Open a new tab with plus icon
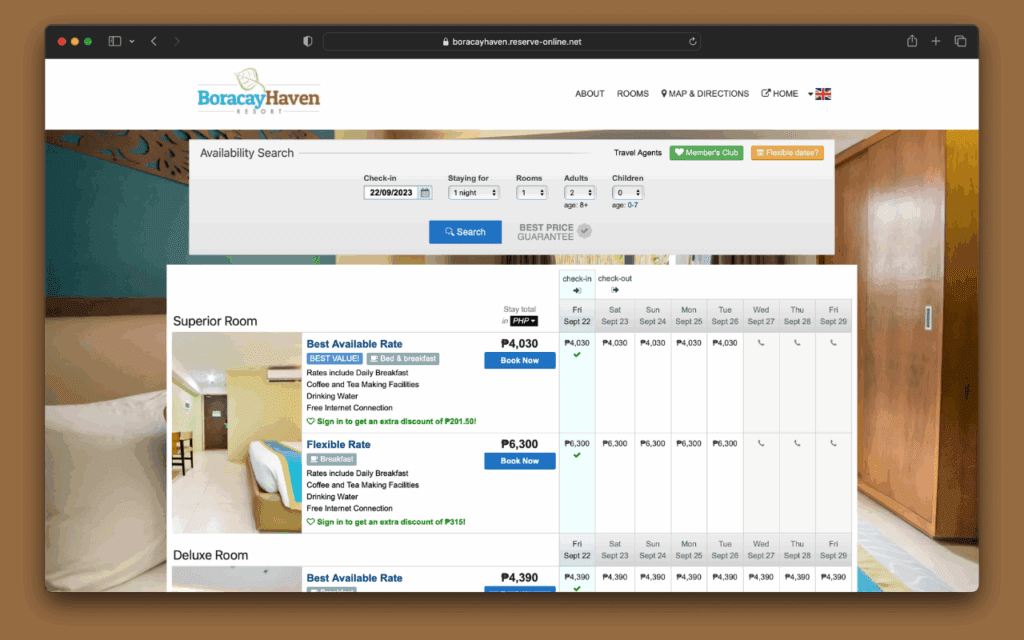Viewport: 1024px width, 640px height. (x=936, y=41)
